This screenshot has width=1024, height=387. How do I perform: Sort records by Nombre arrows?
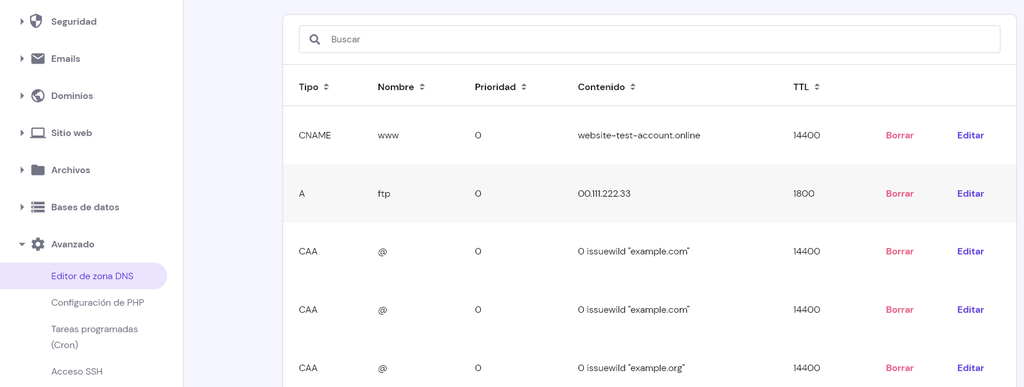(422, 87)
